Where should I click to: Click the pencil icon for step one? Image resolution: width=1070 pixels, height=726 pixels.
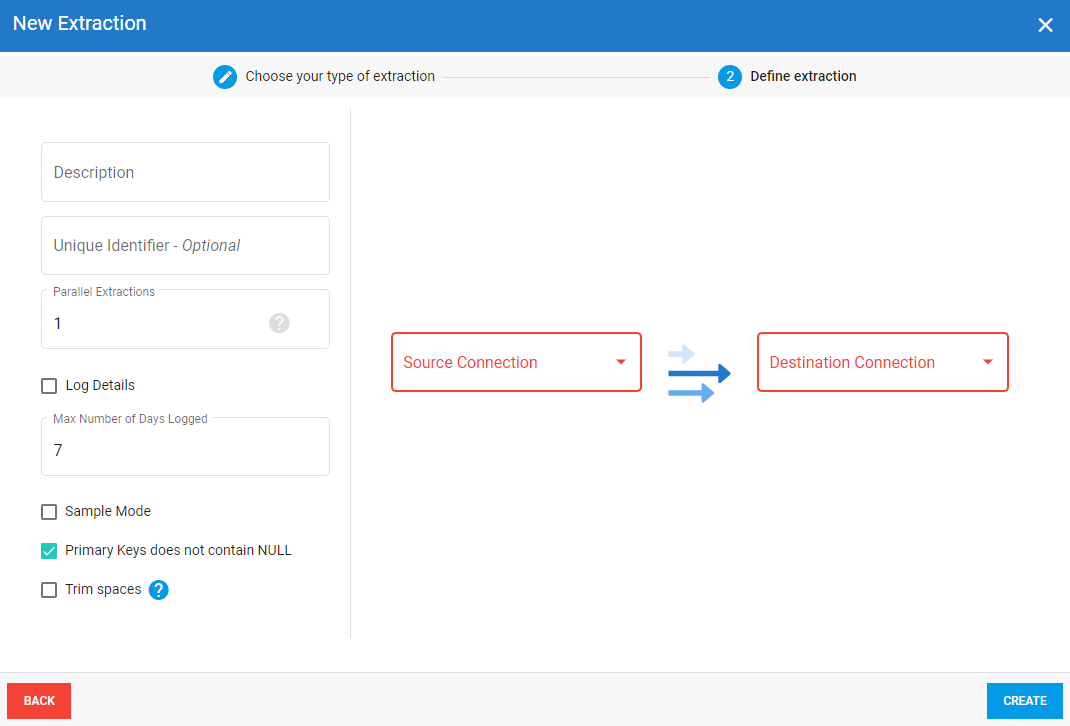[x=225, y=76]
